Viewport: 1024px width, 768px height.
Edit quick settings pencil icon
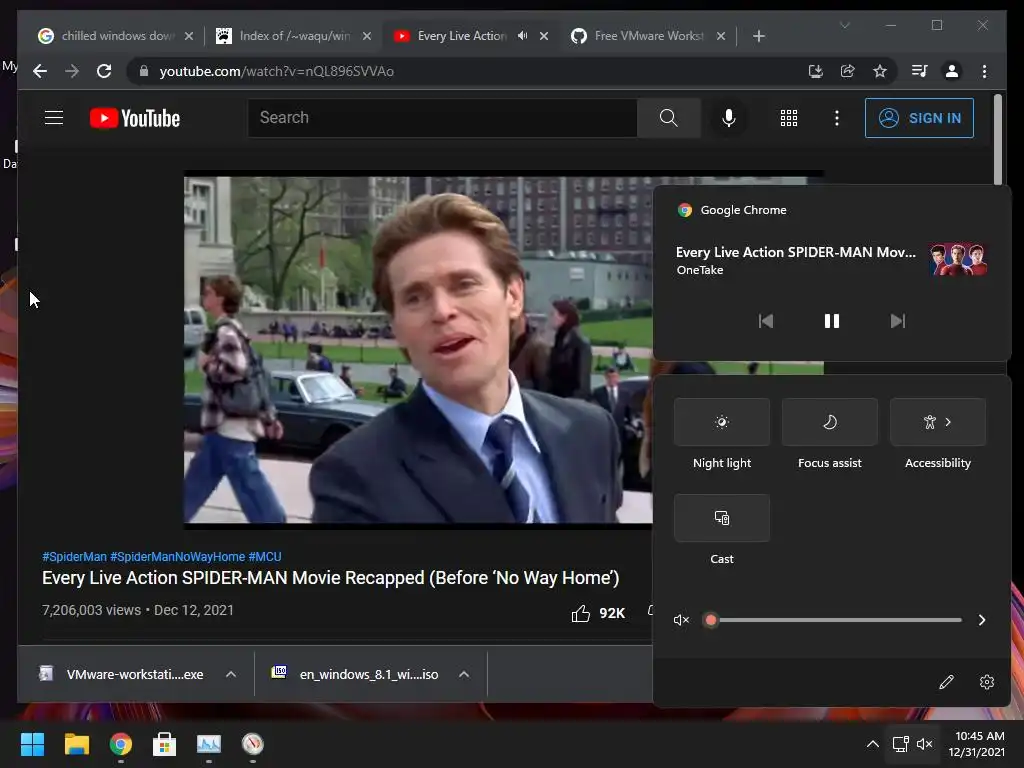[x=946, y=682]
